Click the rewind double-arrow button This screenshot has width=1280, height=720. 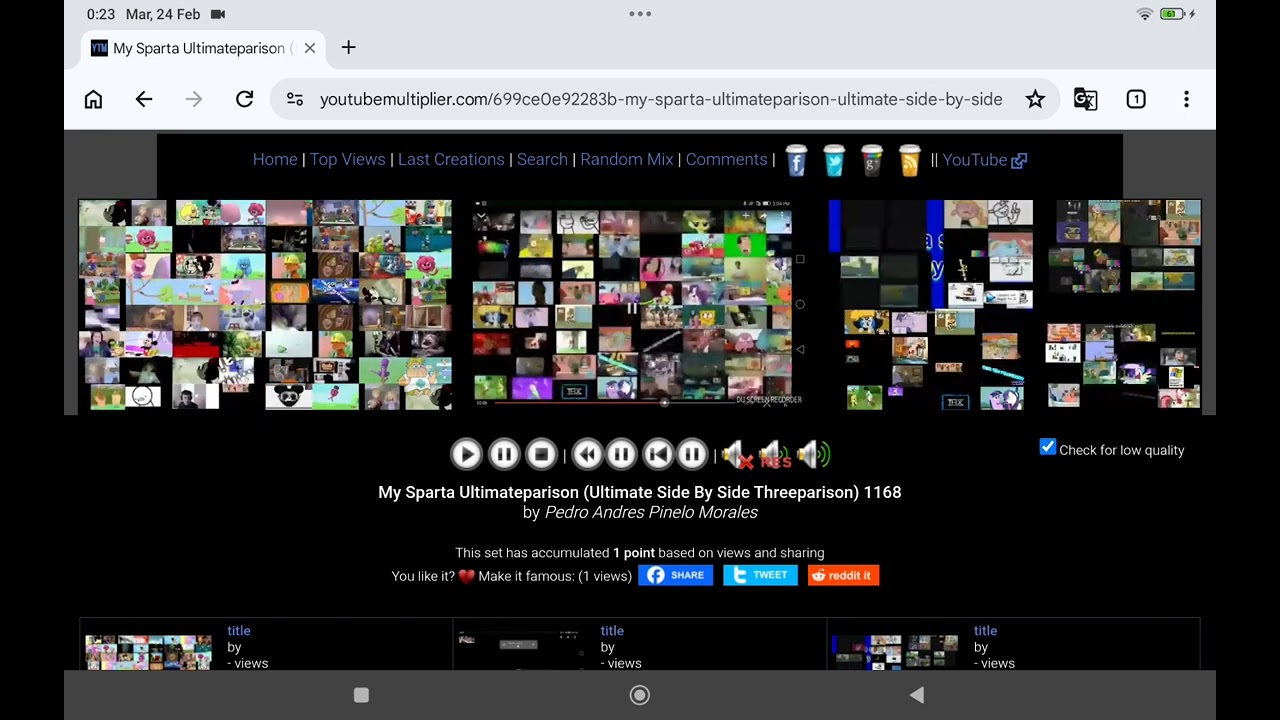coord(587,455)
